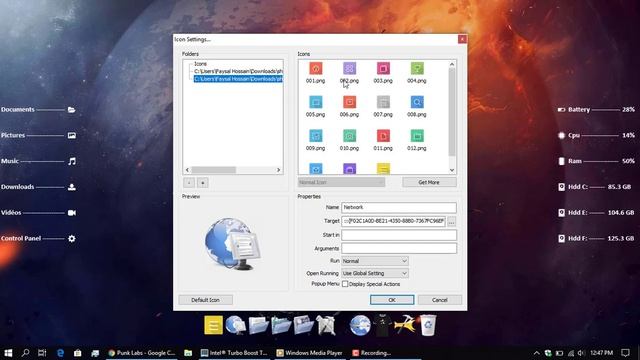Image resolution: width=640 pixels, height=360 pixels.
Task: Open Videos camera shortcut icon
Action: (x=71, y=213)
